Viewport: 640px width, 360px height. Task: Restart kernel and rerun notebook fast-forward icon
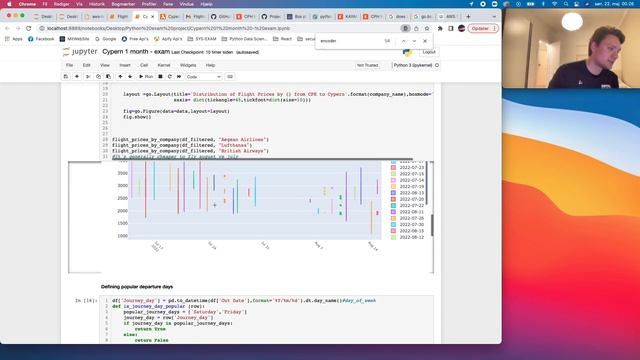179,77
